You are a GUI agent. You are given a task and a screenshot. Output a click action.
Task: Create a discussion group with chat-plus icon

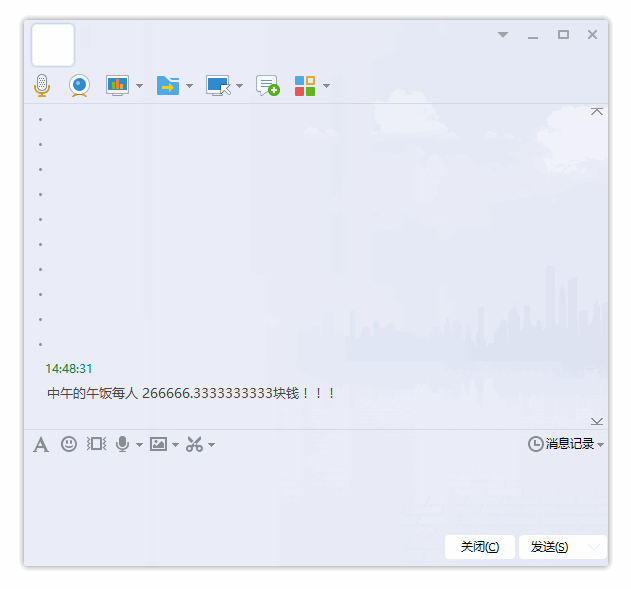pyautogui.click(x=268, y=85)
